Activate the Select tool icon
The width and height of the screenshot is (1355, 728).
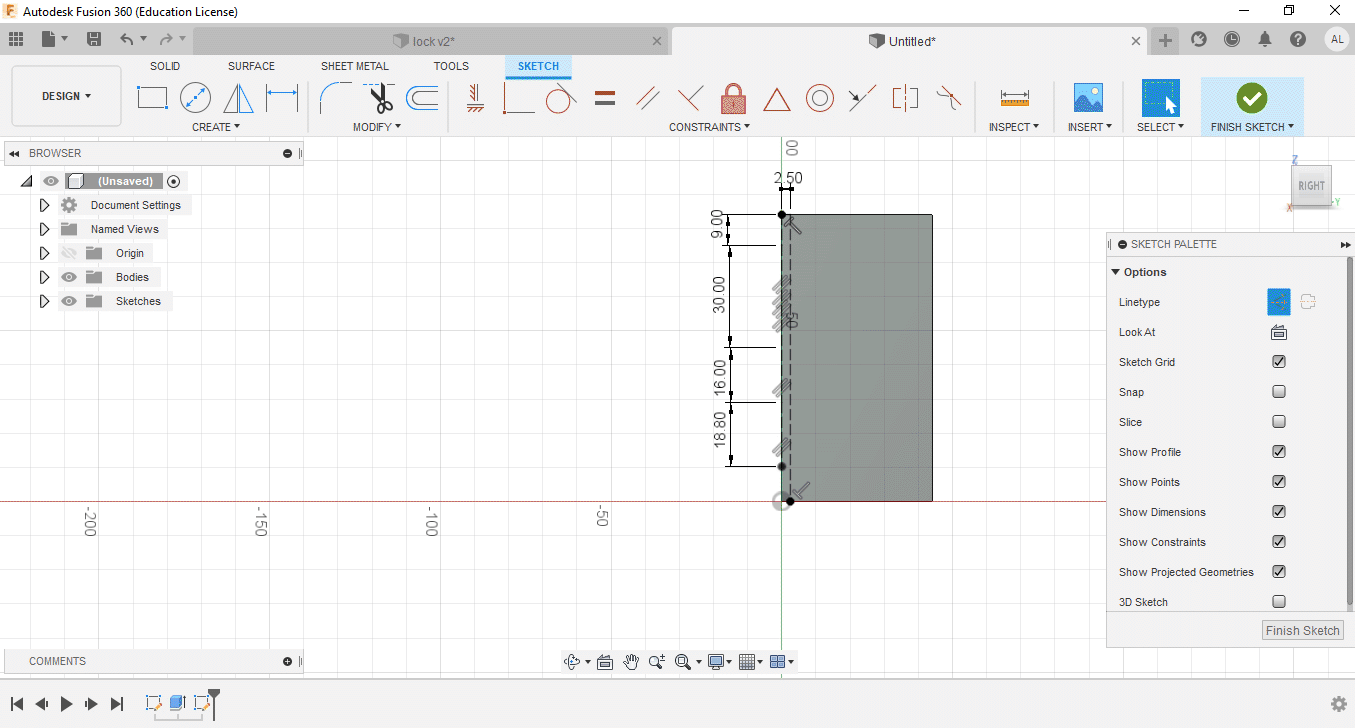tap(1160, 98)
